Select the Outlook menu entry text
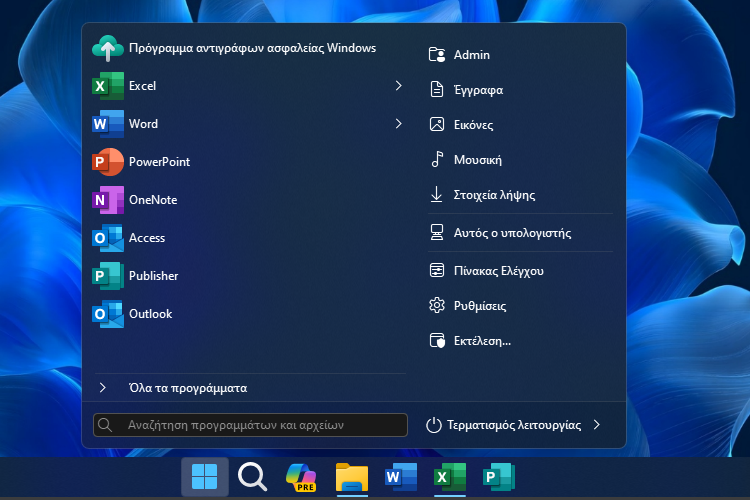The height and width of the screenshot is (500, 750). tap(150, 313)
